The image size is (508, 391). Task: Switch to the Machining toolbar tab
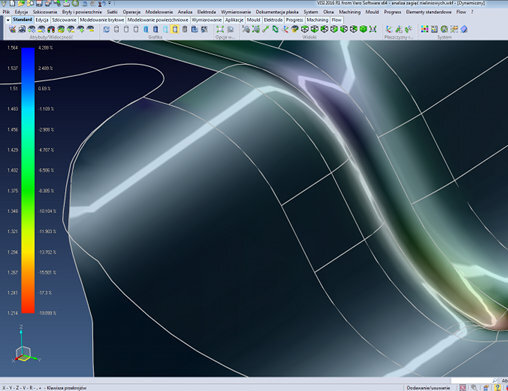pos(317,20)
